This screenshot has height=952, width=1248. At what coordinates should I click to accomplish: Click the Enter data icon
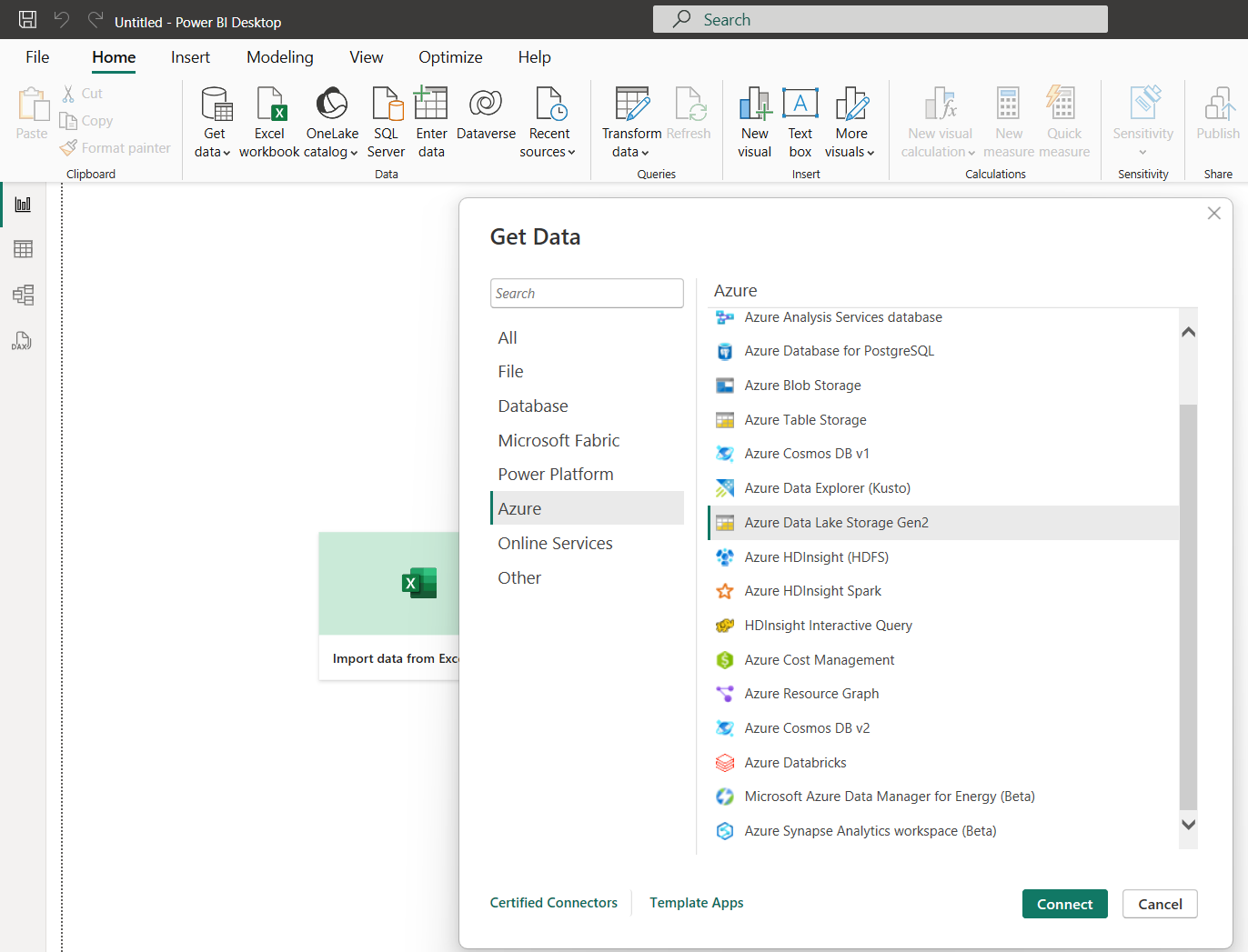[431, 105]
